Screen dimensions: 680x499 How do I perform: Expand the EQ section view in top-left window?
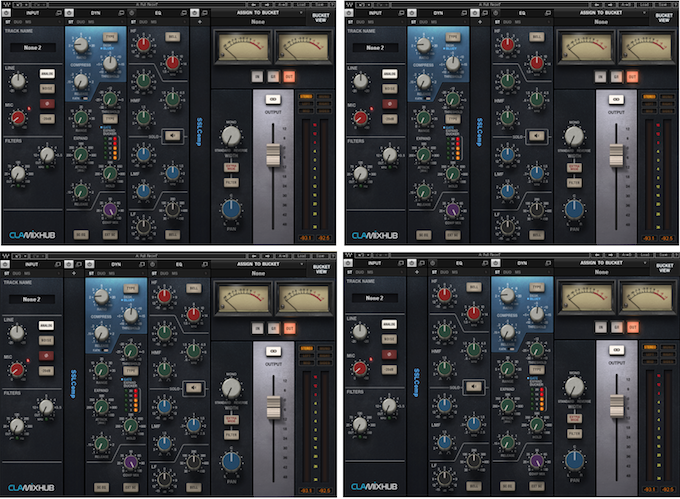[x=184, y=13]
